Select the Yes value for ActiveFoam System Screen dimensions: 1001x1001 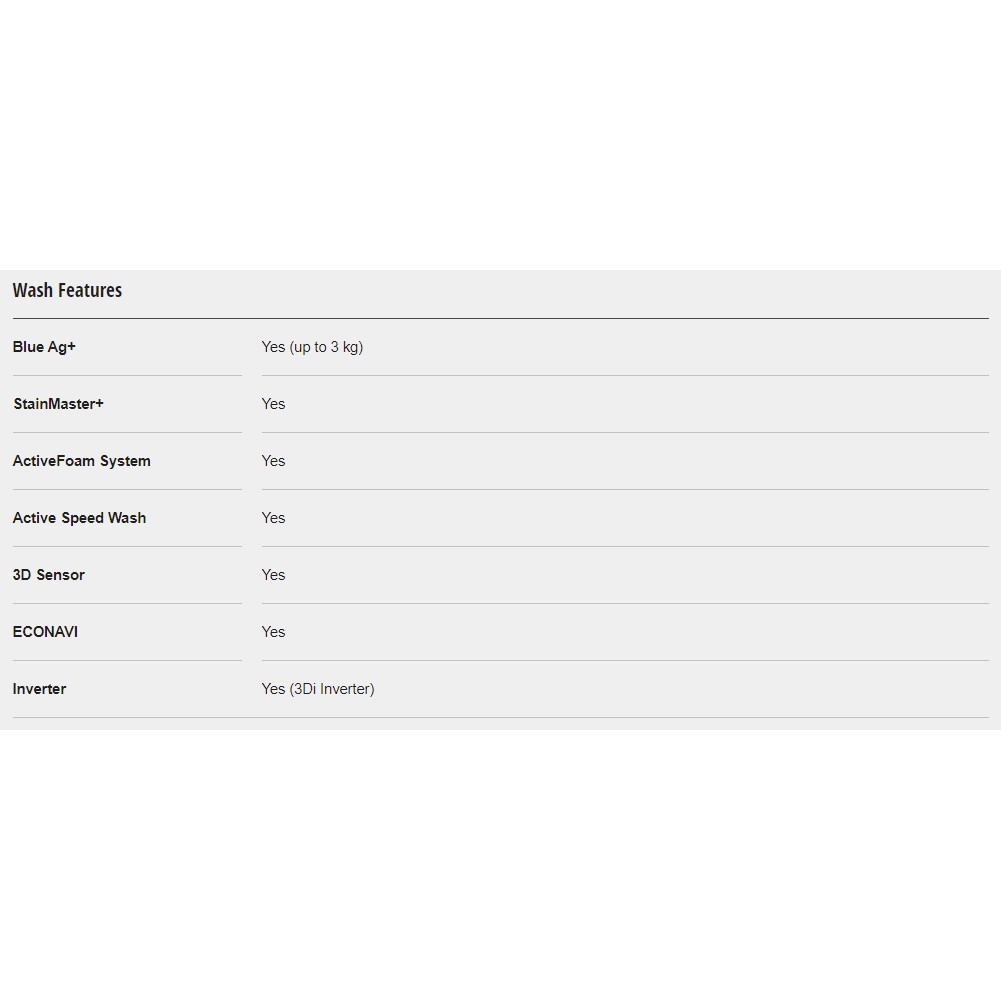point(273,461)
